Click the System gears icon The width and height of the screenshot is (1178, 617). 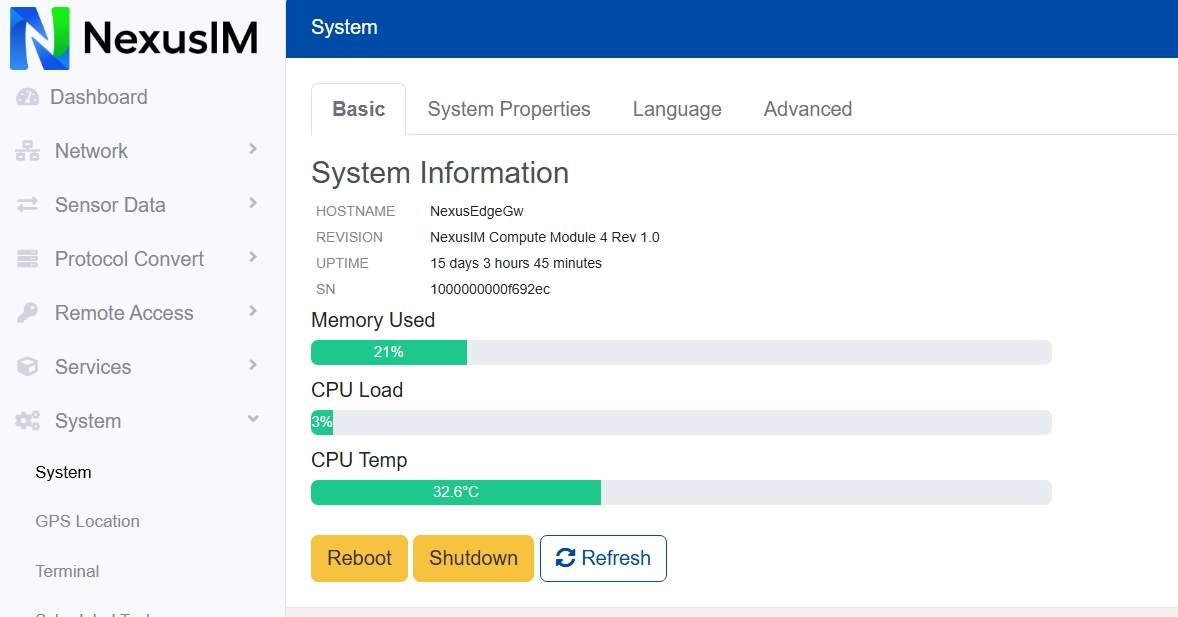click(x=28, y=421)
